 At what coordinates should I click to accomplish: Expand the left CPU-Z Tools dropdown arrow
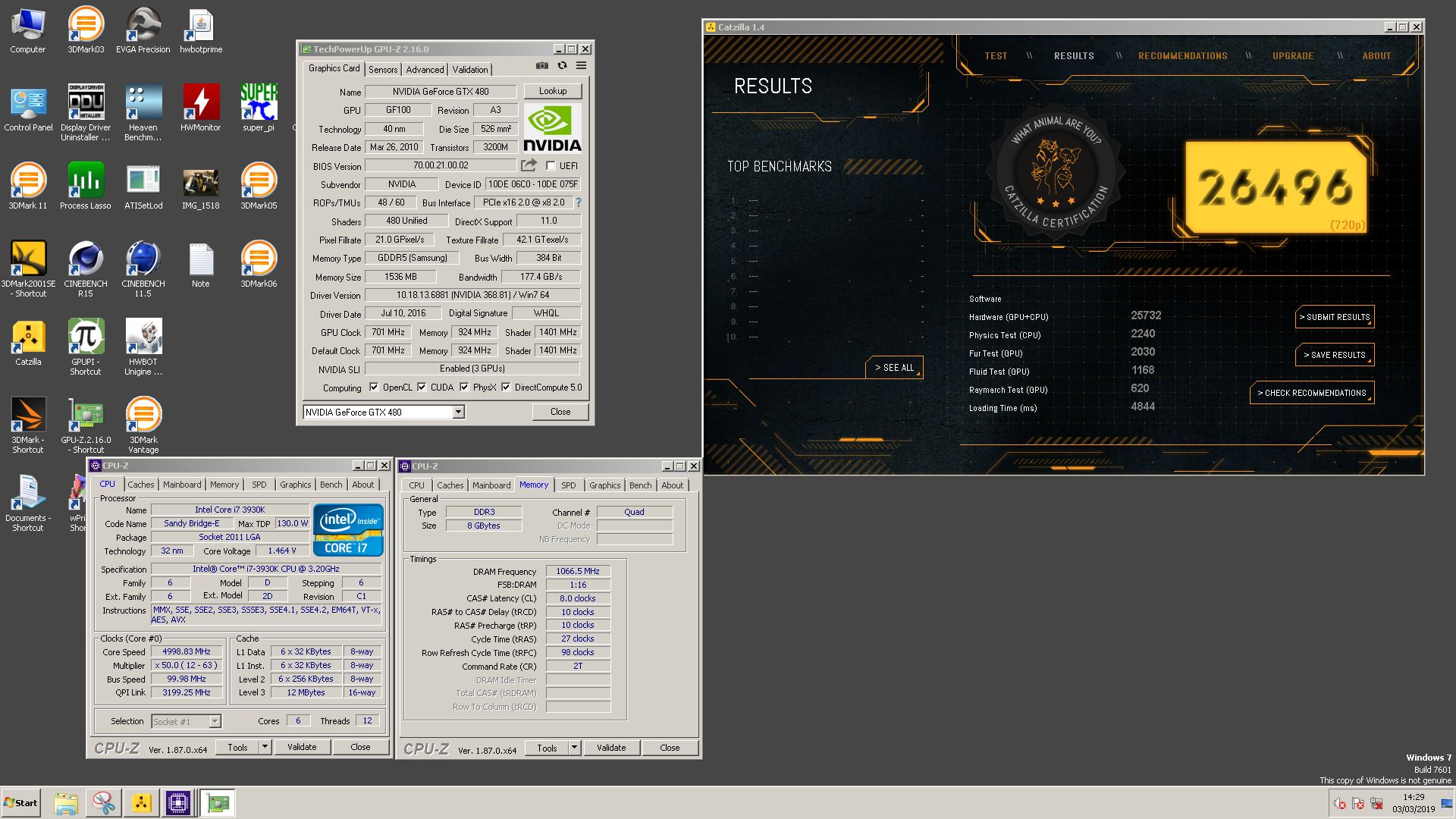click(x=265, y=747)
